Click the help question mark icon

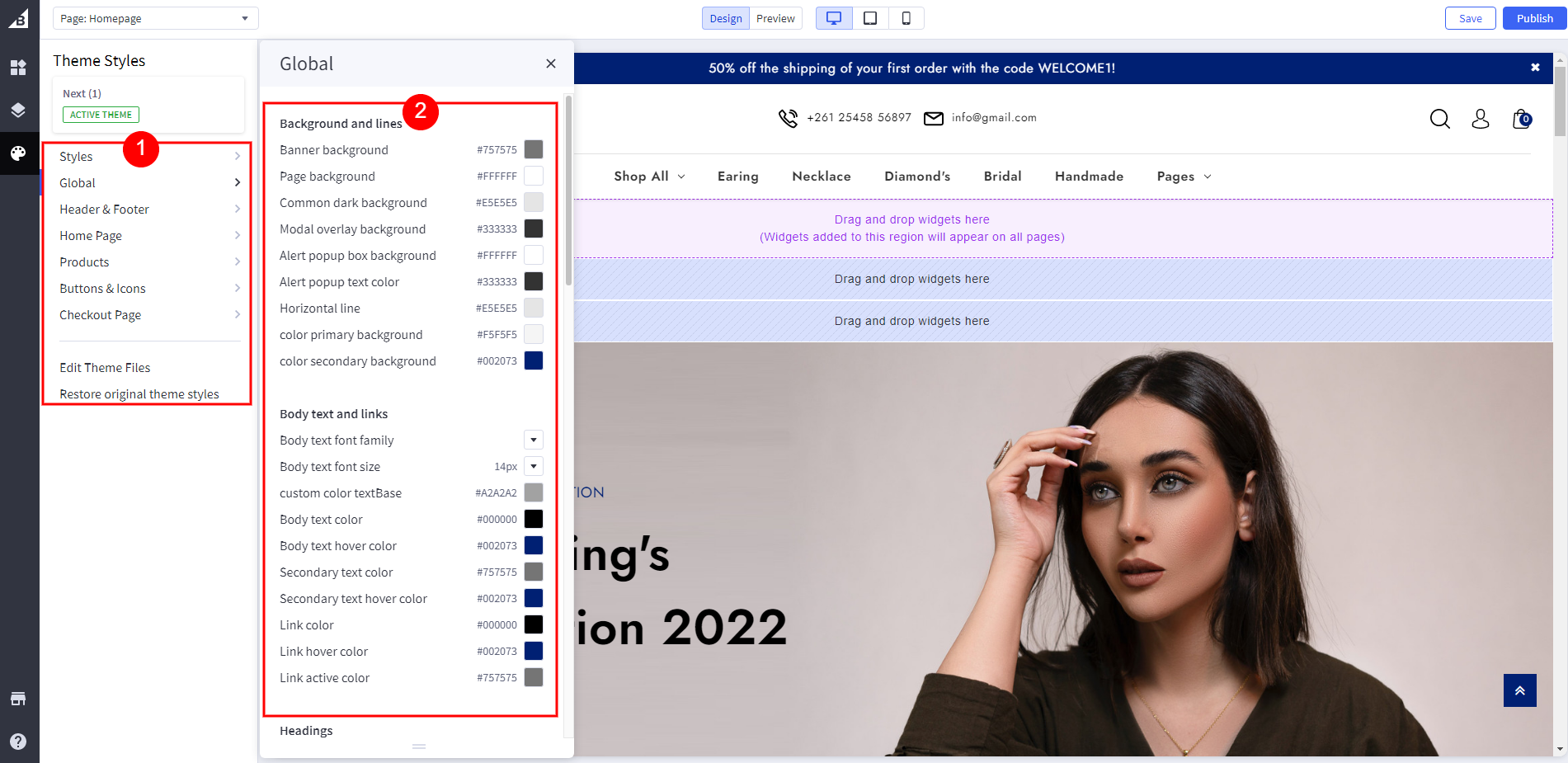pos(18,742)
